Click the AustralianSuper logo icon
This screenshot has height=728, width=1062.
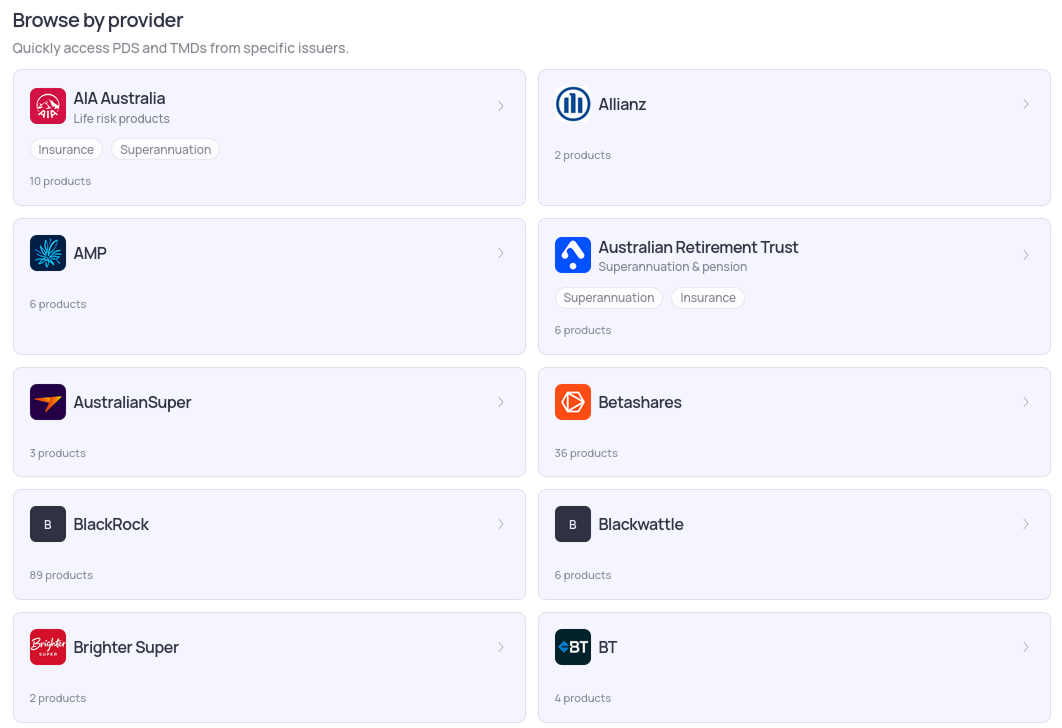pyautogui.click(x=47, y=402)
